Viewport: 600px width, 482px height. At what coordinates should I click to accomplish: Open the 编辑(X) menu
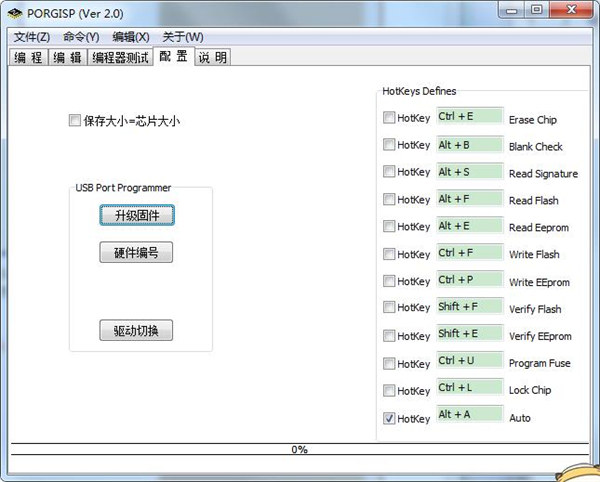point(130,37)
